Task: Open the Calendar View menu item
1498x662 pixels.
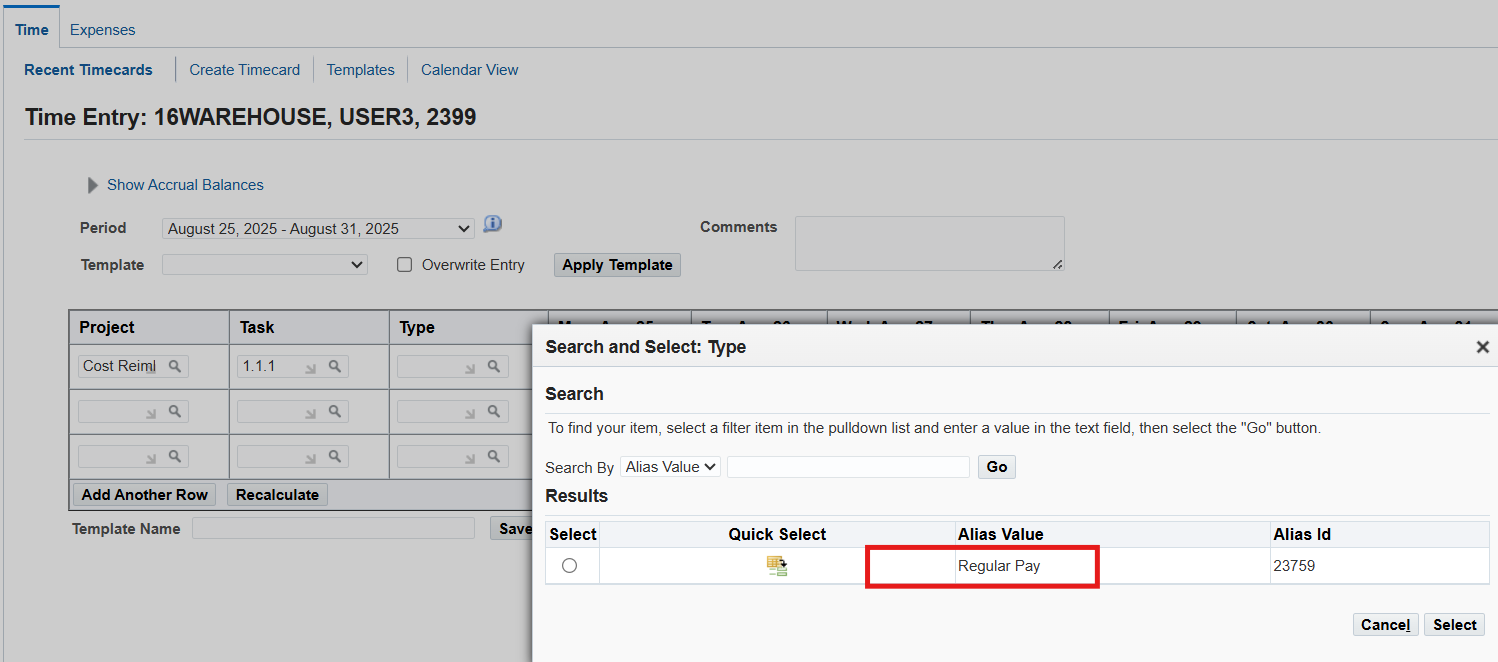Action: [x=469, y=70]
